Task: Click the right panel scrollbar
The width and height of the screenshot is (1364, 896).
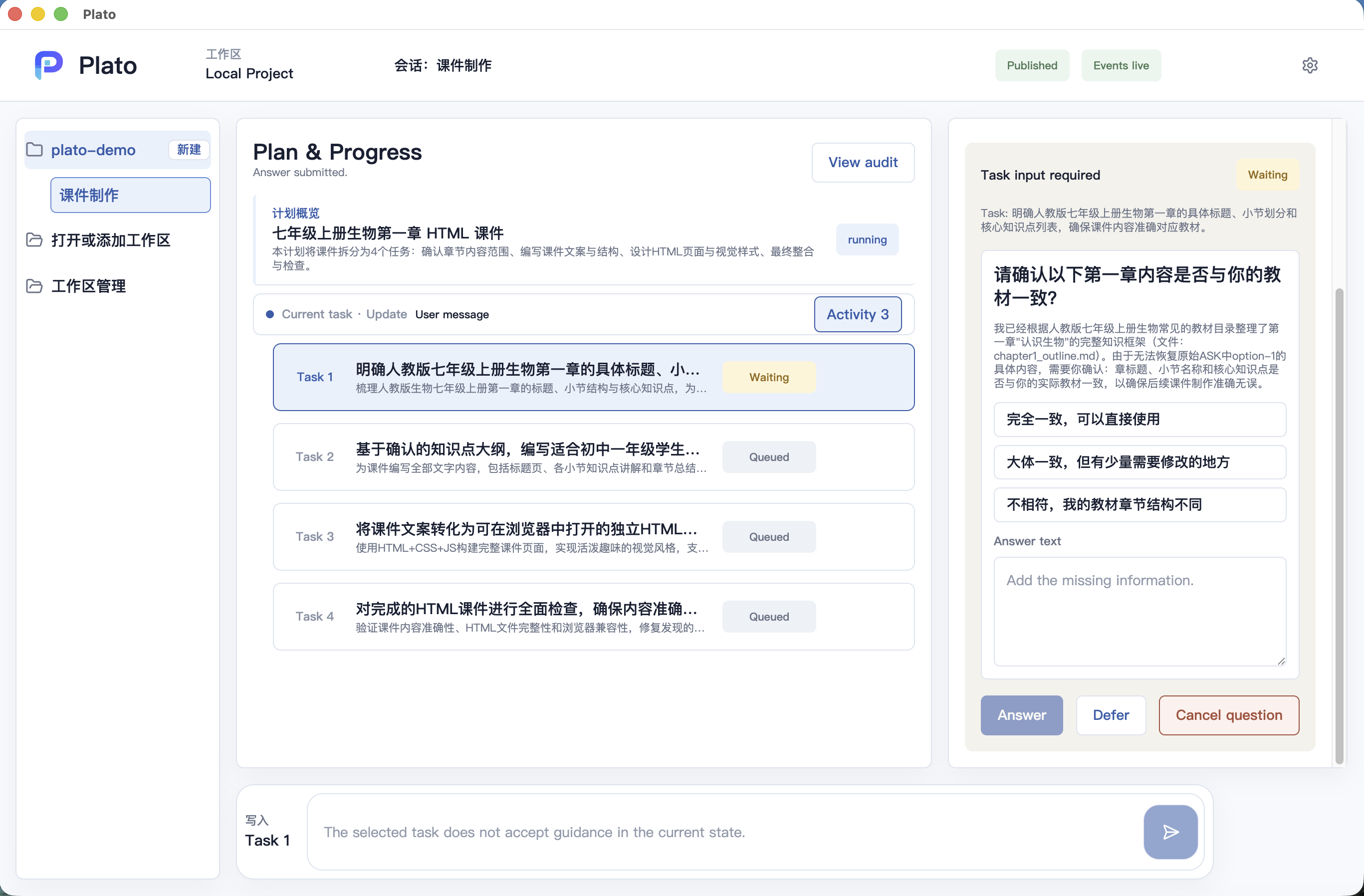Action: pyautogui.click(x=1339, y=525)
